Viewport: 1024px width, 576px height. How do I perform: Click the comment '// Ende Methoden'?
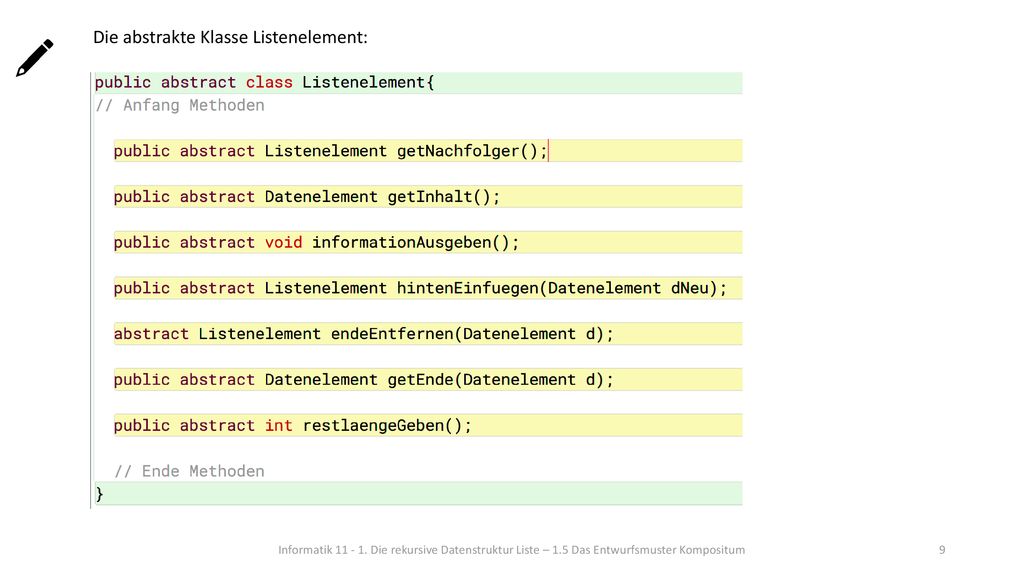click(x=189, y=471)
